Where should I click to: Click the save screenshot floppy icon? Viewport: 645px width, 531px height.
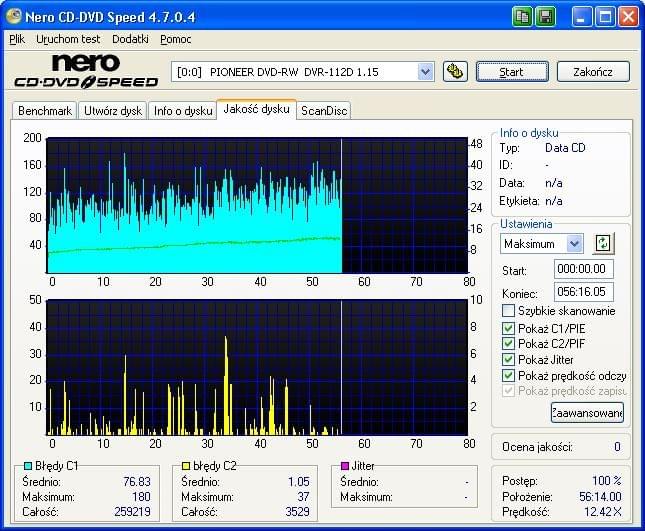(x=545, y=17)
